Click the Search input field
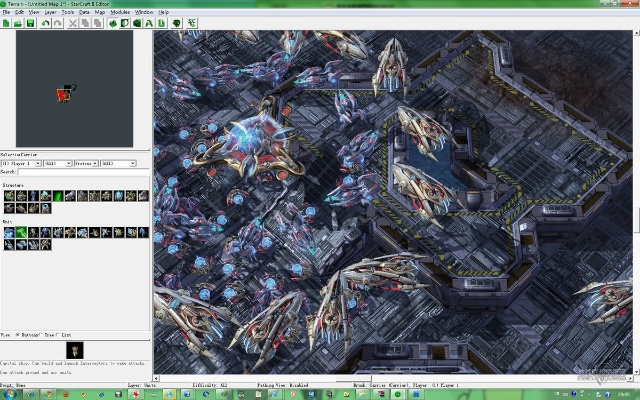The width and height of the screenshot is (640, 400). 85,172
